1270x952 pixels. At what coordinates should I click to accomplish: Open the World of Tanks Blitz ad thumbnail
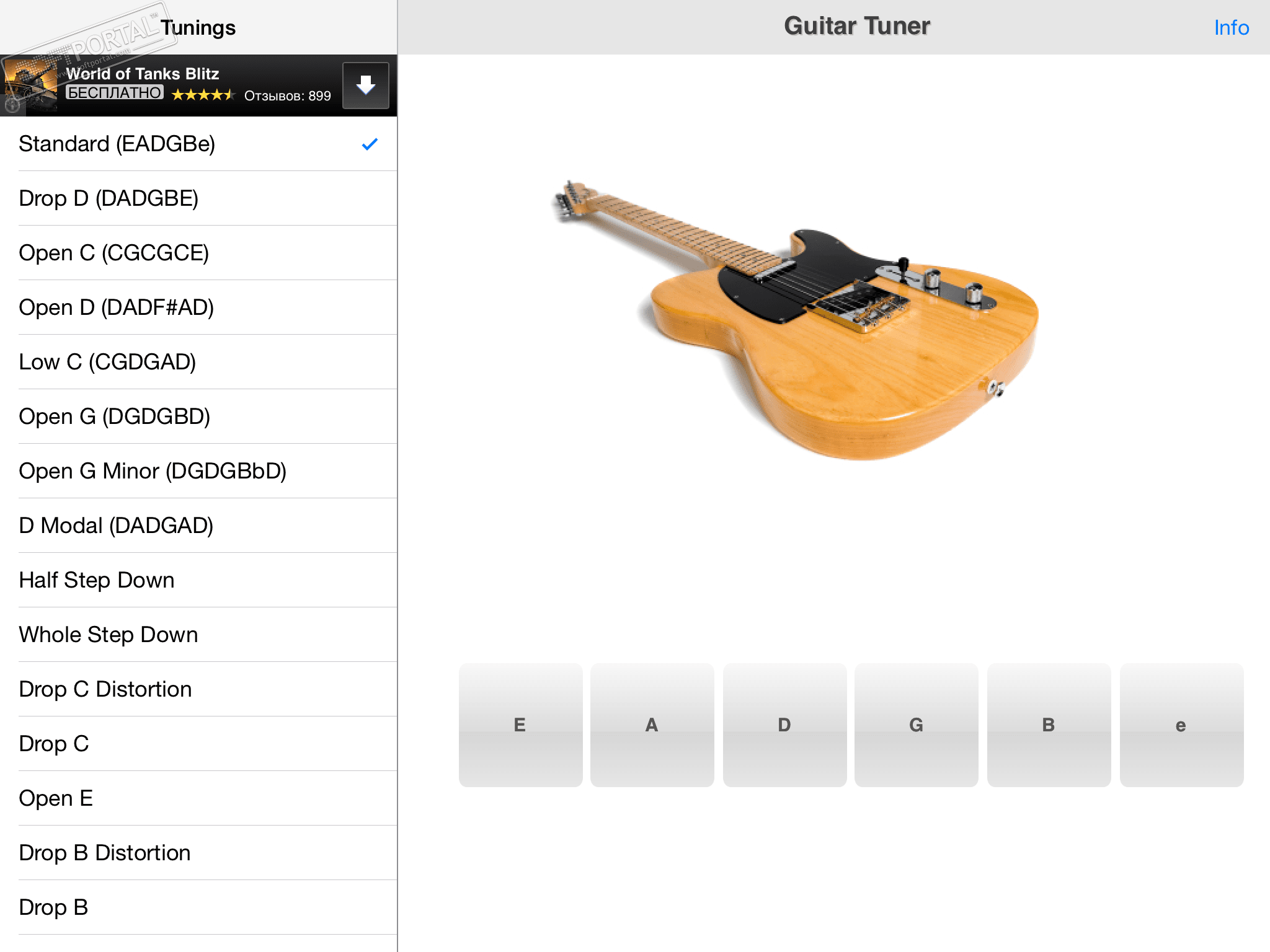click(30, 86)
